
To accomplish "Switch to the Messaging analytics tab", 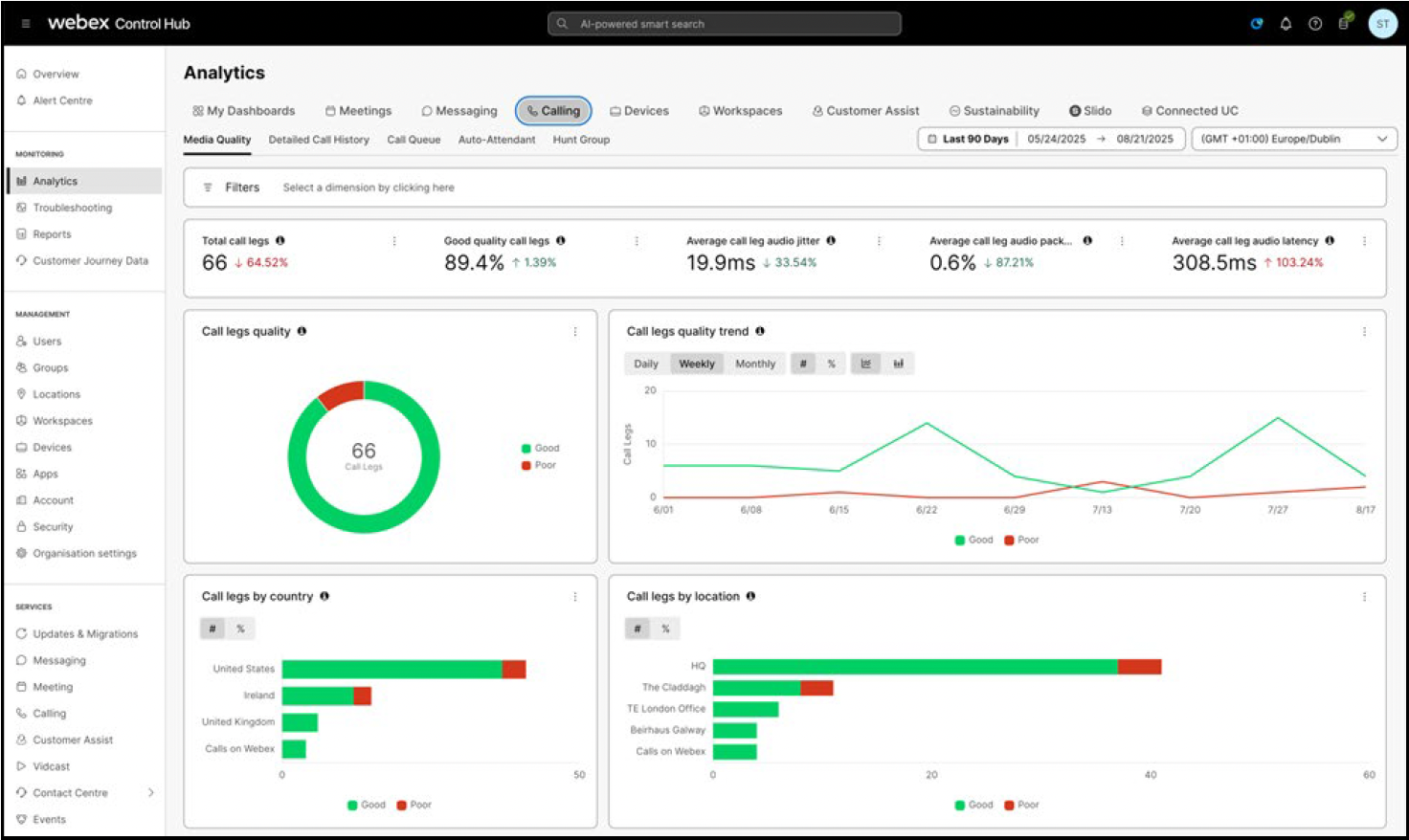I will click(459, 111).
